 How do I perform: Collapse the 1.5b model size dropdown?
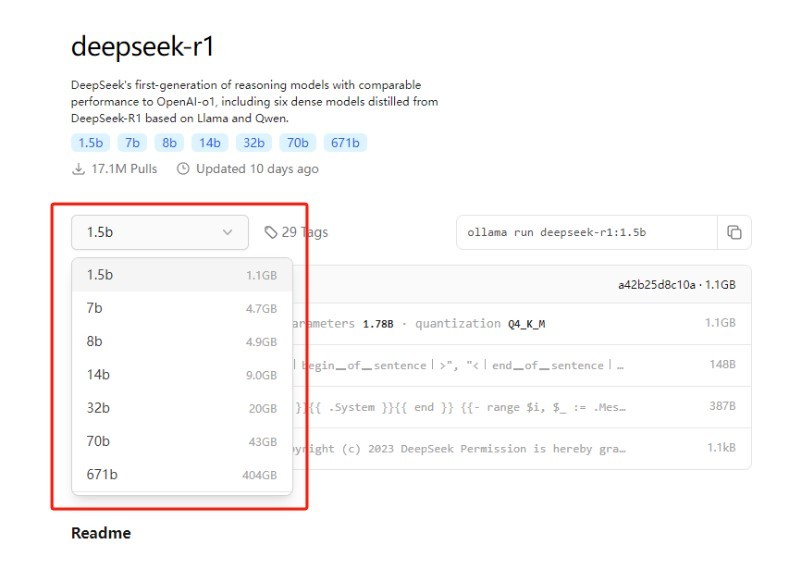(160, 232)
